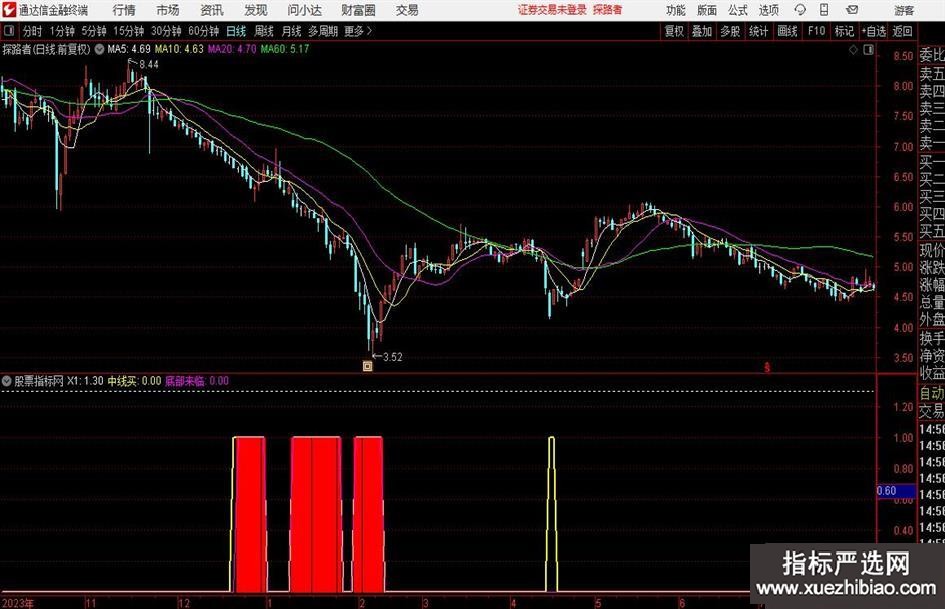Open the 市场 menu
This screenshot has width=945, height=609.
(168, 10)
